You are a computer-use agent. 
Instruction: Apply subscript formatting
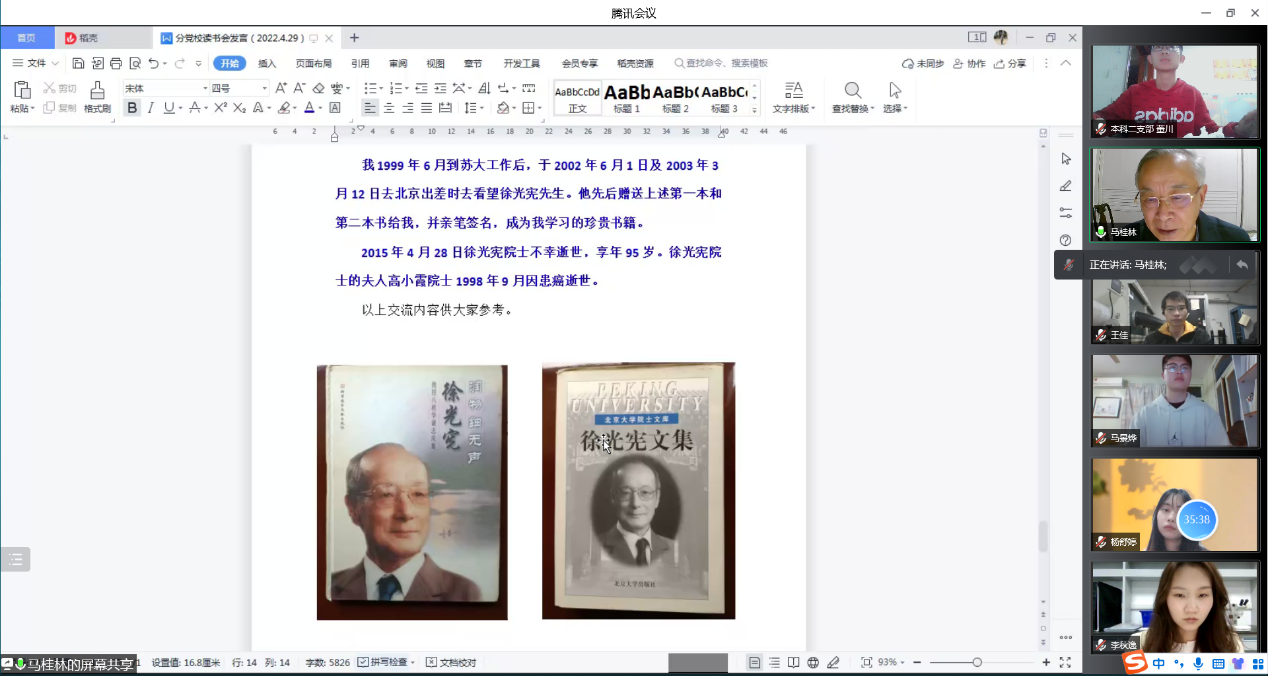(x=239, y=108)
